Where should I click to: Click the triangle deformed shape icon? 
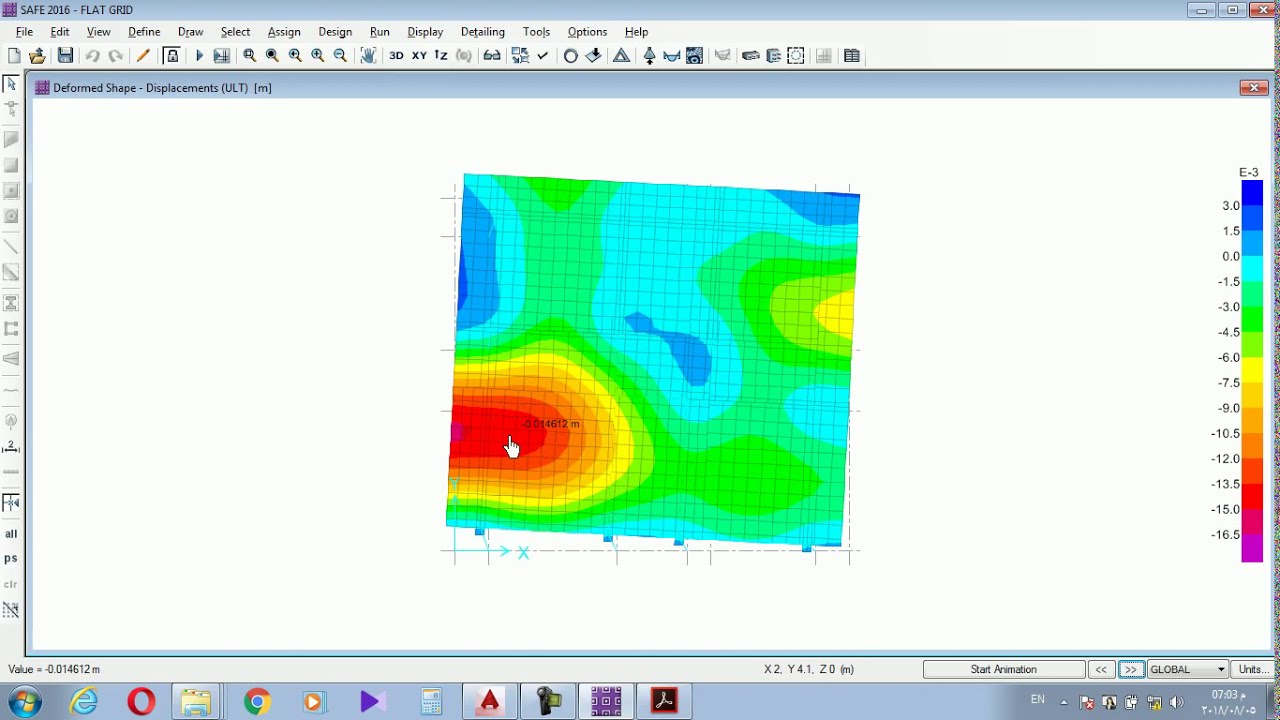point(621,56)
